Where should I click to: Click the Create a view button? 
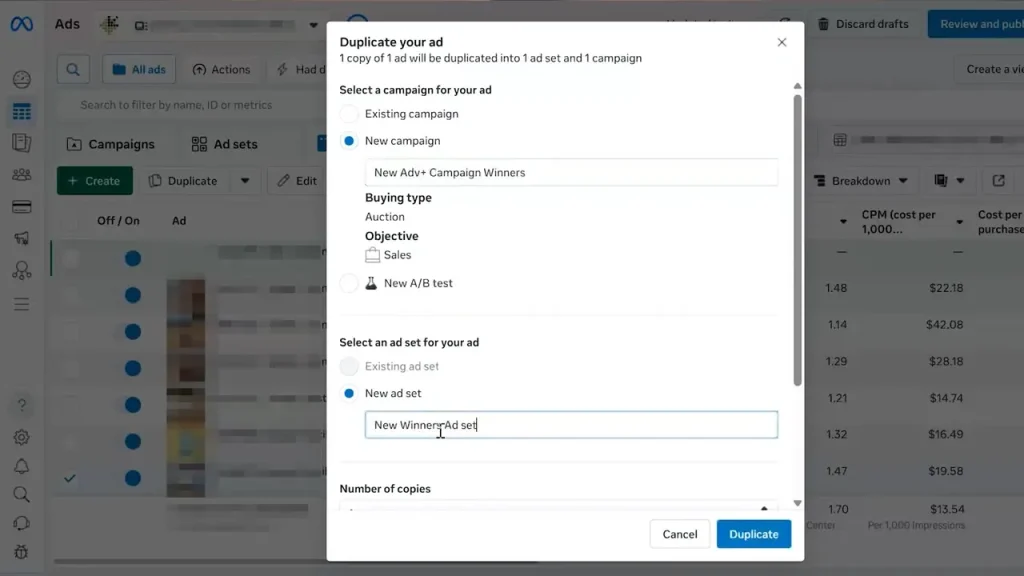pos(987,69)
